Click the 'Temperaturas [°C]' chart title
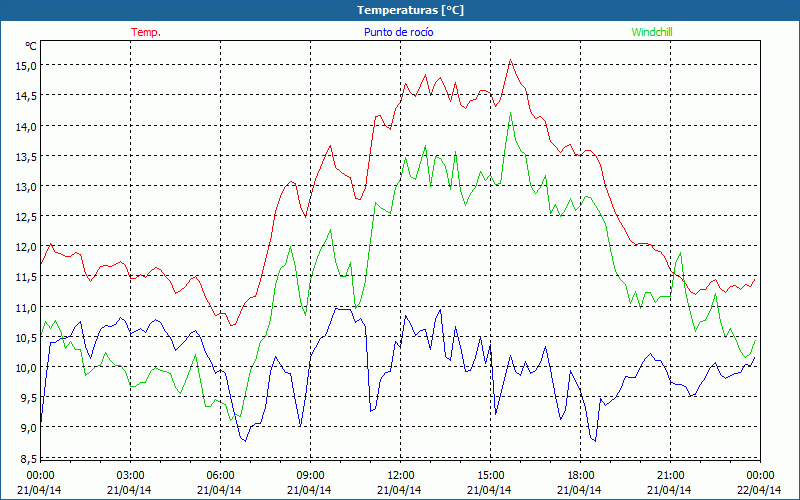 pos(410,10)
